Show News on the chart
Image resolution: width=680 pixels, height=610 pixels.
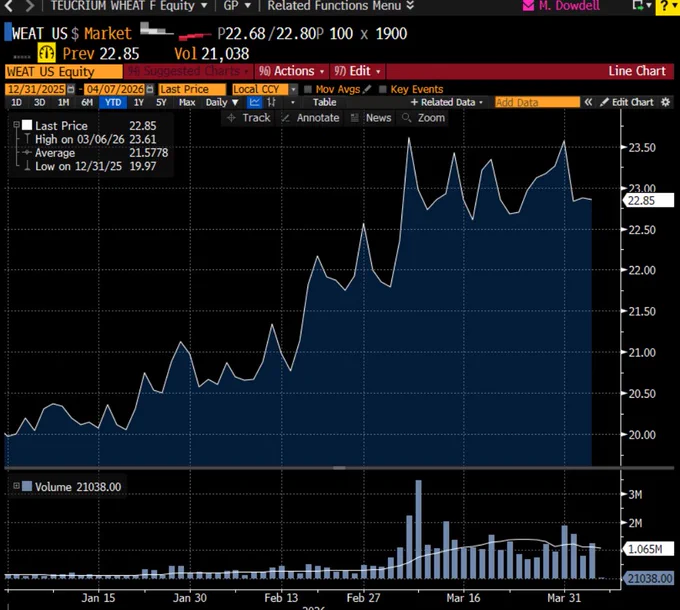[371, 118]
